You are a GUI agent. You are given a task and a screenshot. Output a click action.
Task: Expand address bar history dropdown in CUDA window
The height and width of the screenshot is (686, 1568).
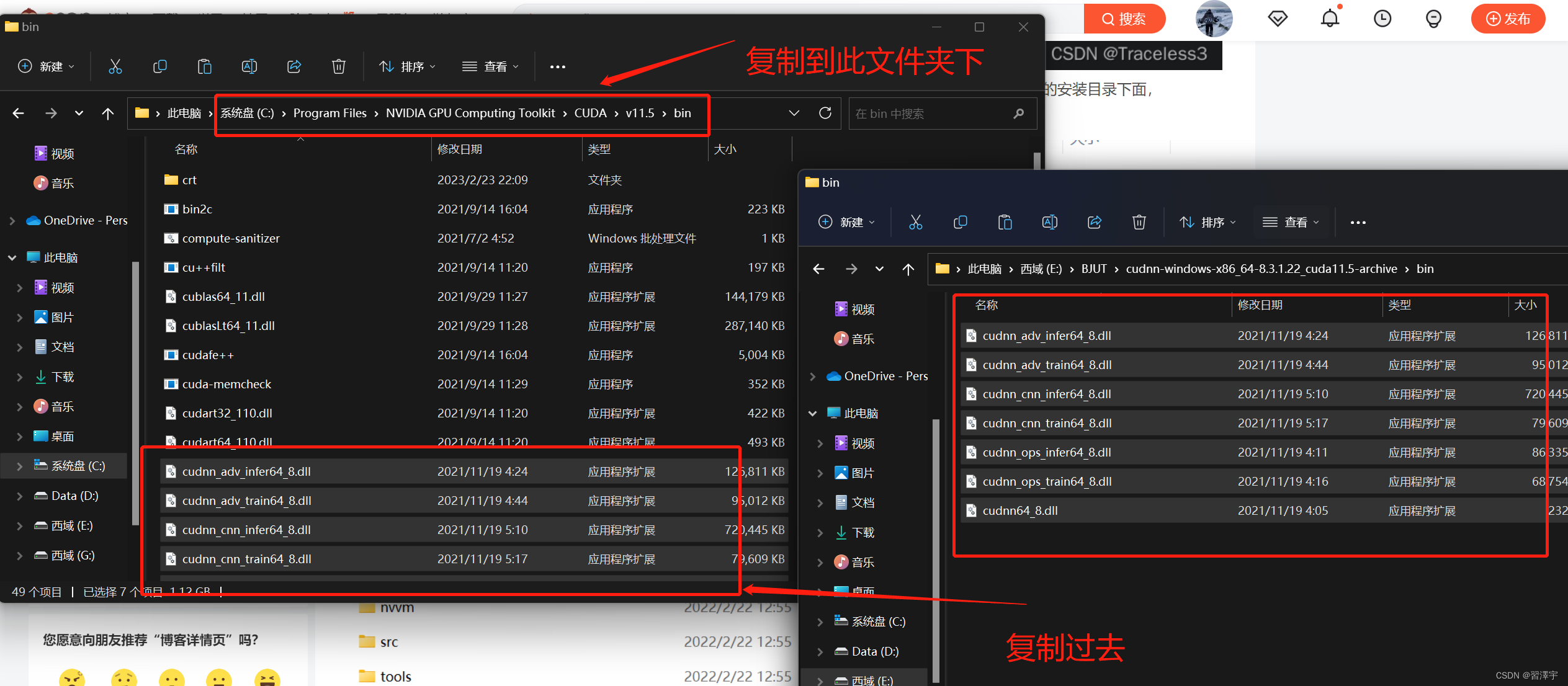click(794, 113)
